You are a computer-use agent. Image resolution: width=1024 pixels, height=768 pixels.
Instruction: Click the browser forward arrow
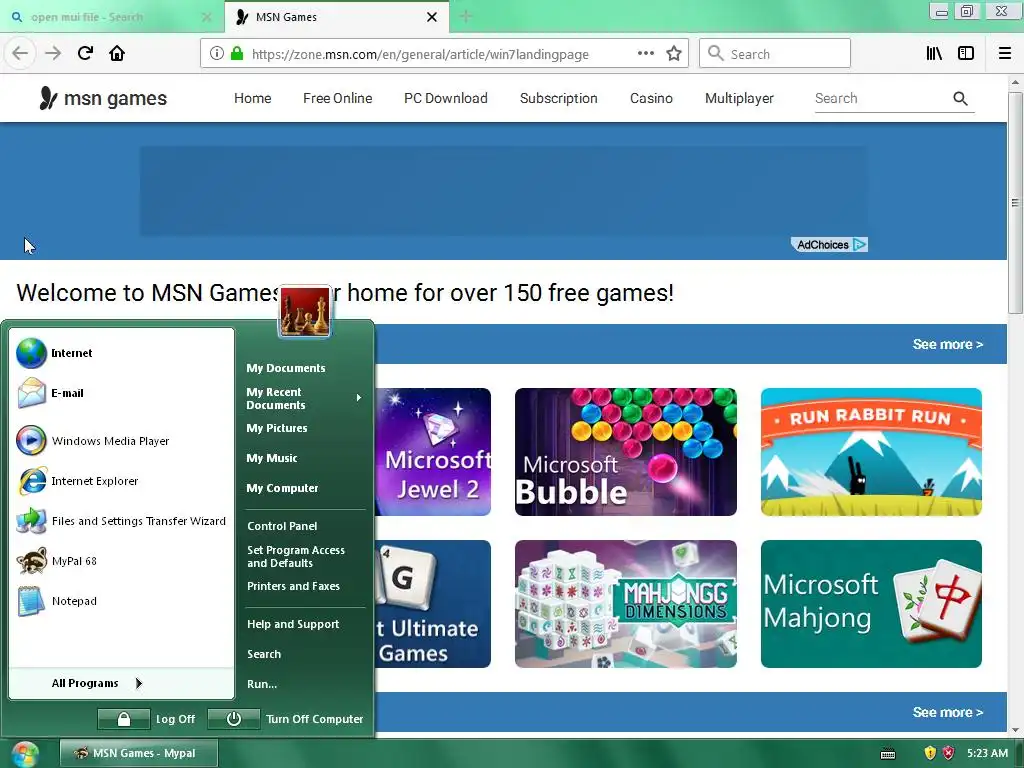pyautogui.click(x=53, y=53)
